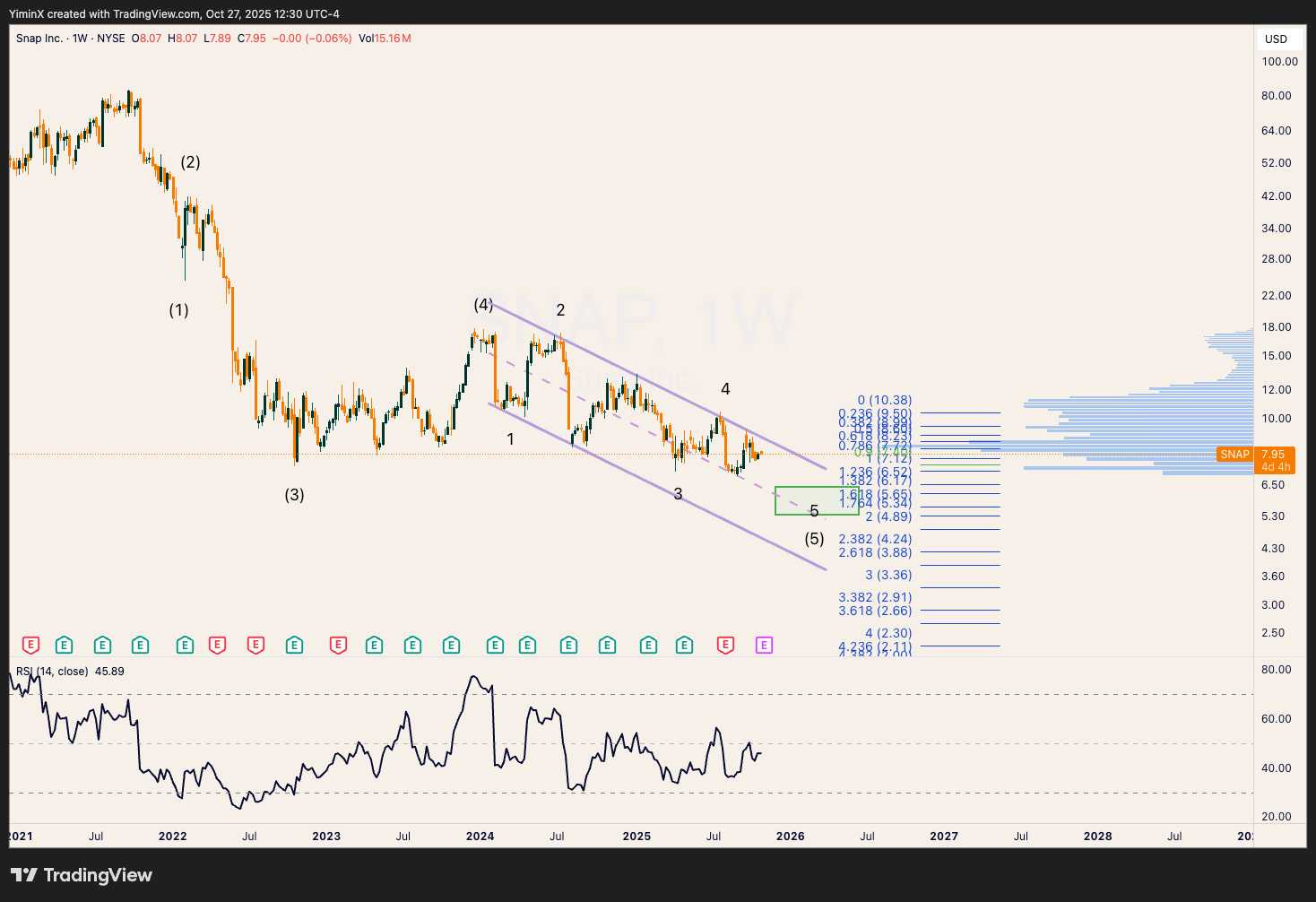Click the 2028 time axis label

tap(1098, 837)
